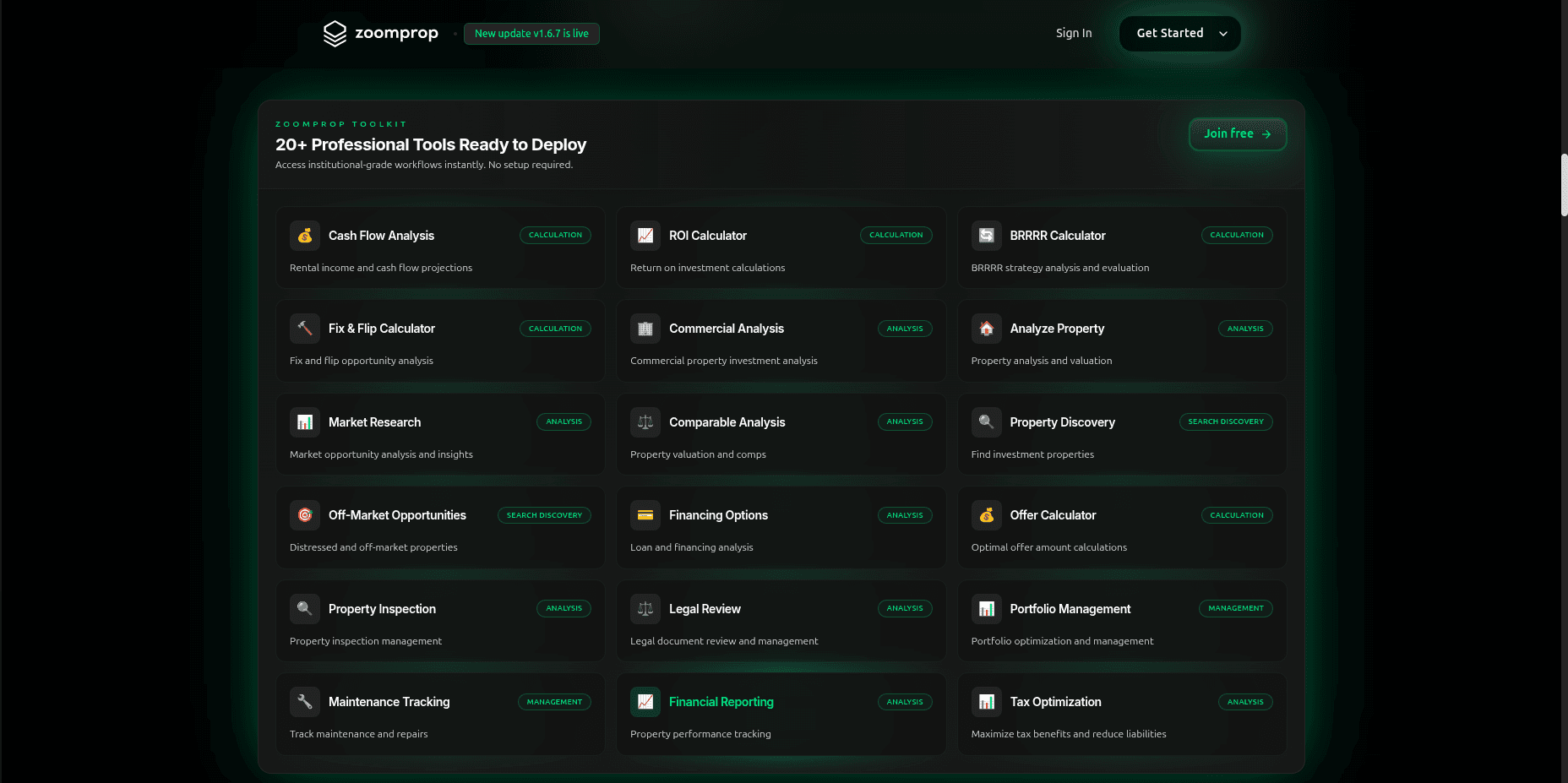Select the Comparable Analysis title
Image resolution: width=1568 pixels, height=783 pixels.
[x=727, y=422]
